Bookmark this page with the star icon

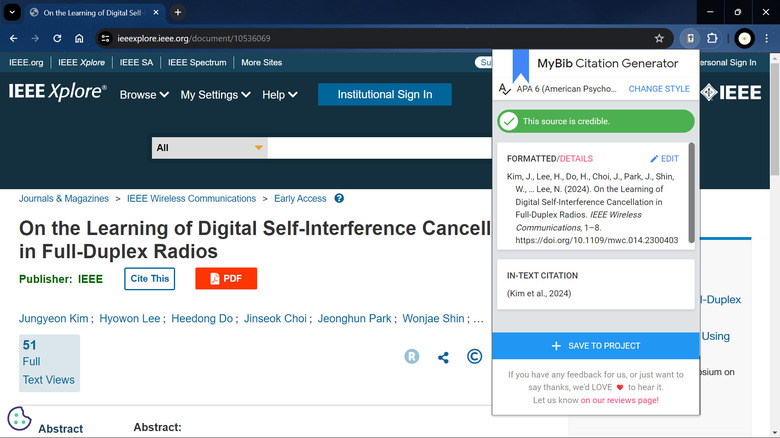pos(659,38)
